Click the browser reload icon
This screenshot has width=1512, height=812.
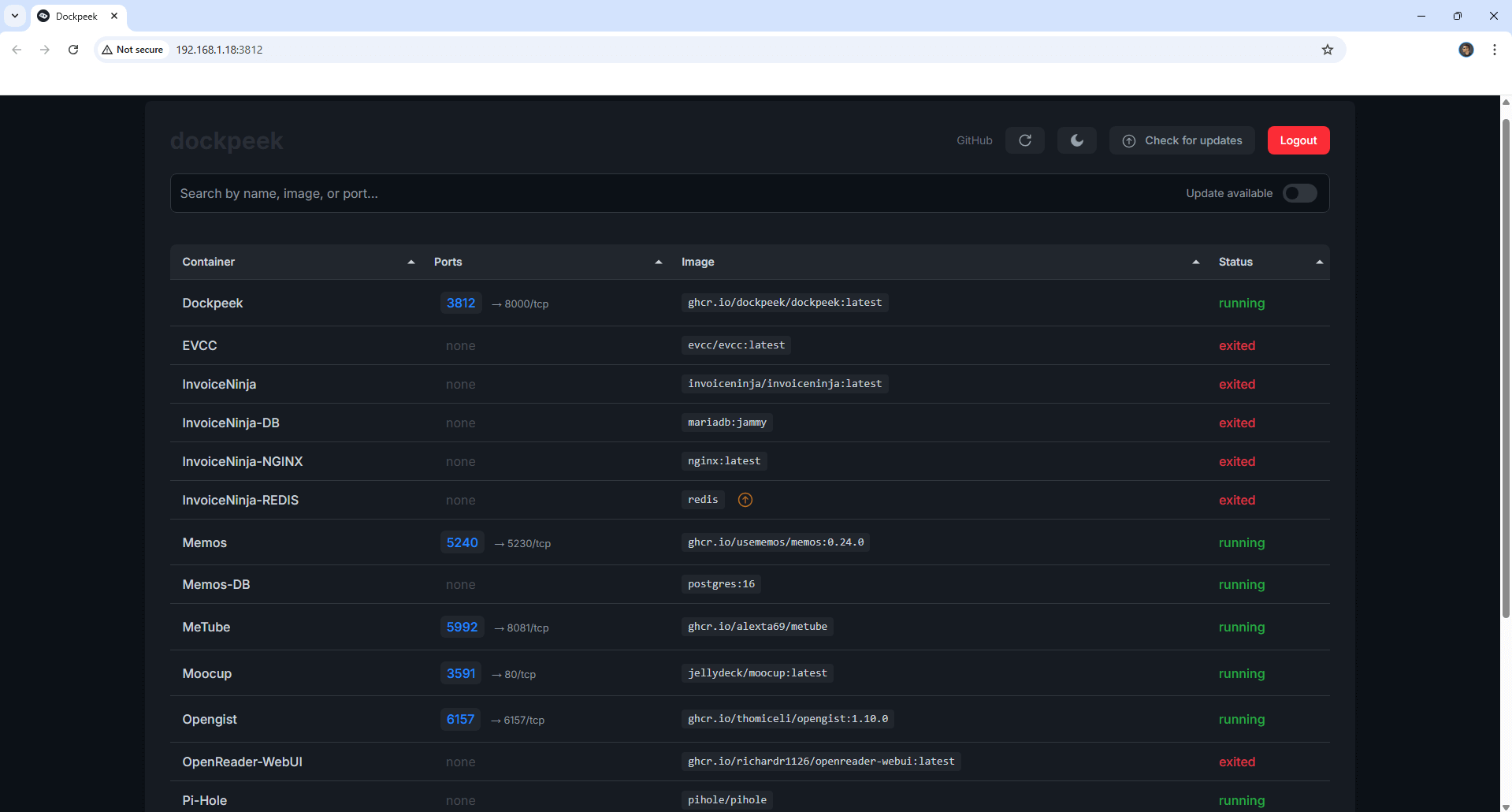[73, 50]
